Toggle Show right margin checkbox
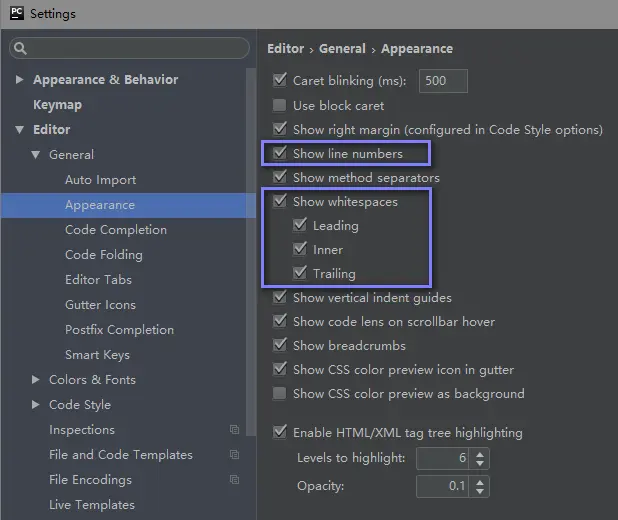Screen dimensions: 618x520 [280, 129]
